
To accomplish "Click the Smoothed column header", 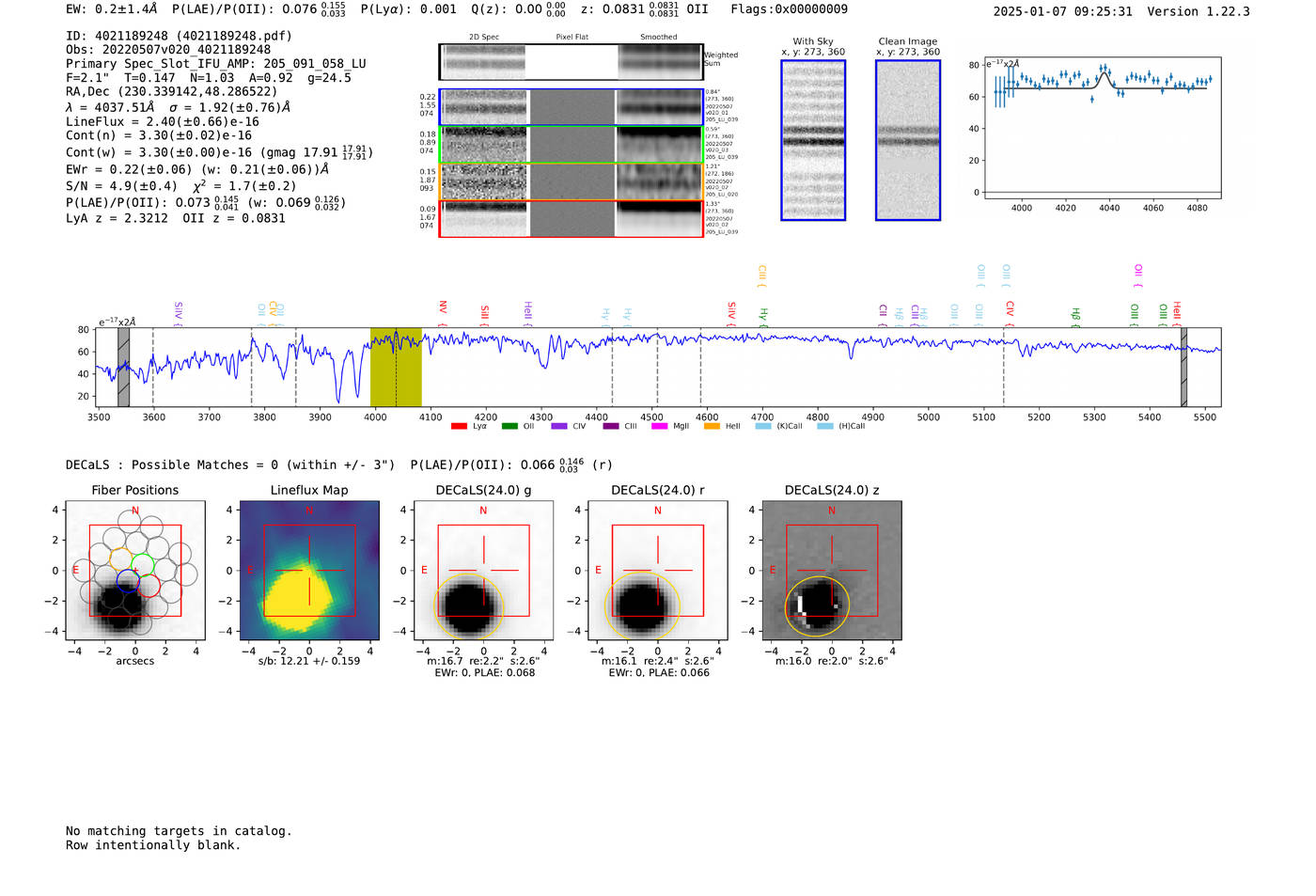I will coord(659,38).
